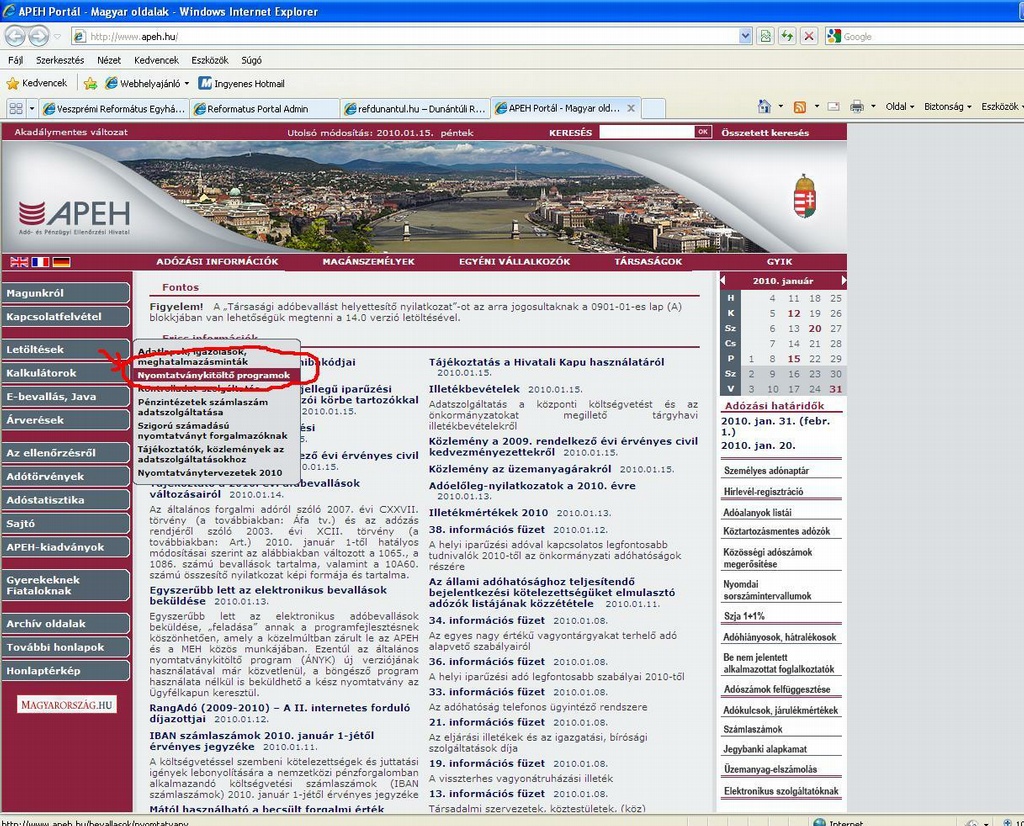Click the browser Forward arrow button
The height and width of the screenshot is (826, 1024).
point(39,36)
